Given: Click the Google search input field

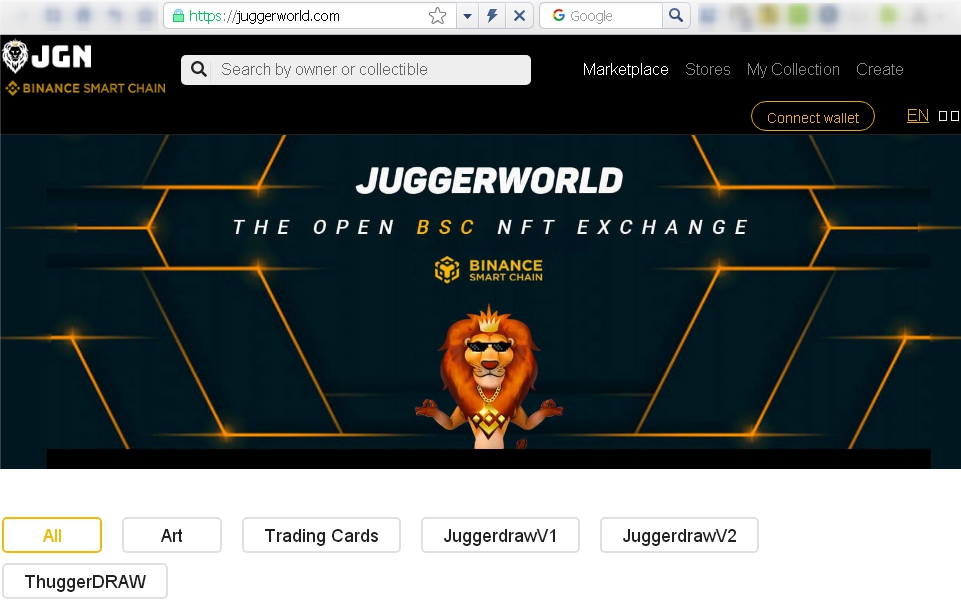Looking at the screenshot, I should 601,16.
